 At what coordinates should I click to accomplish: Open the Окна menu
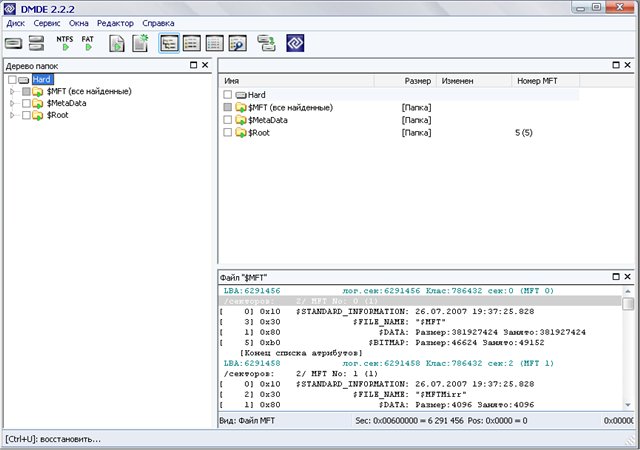79,23
